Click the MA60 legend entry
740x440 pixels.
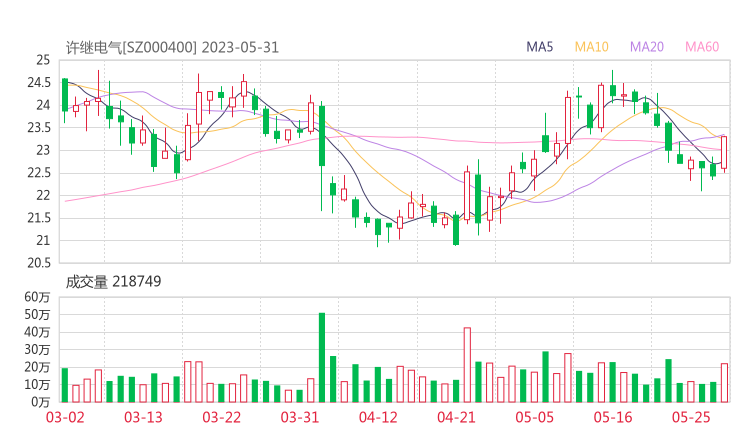pyautogui.click(x=702, y=47)
